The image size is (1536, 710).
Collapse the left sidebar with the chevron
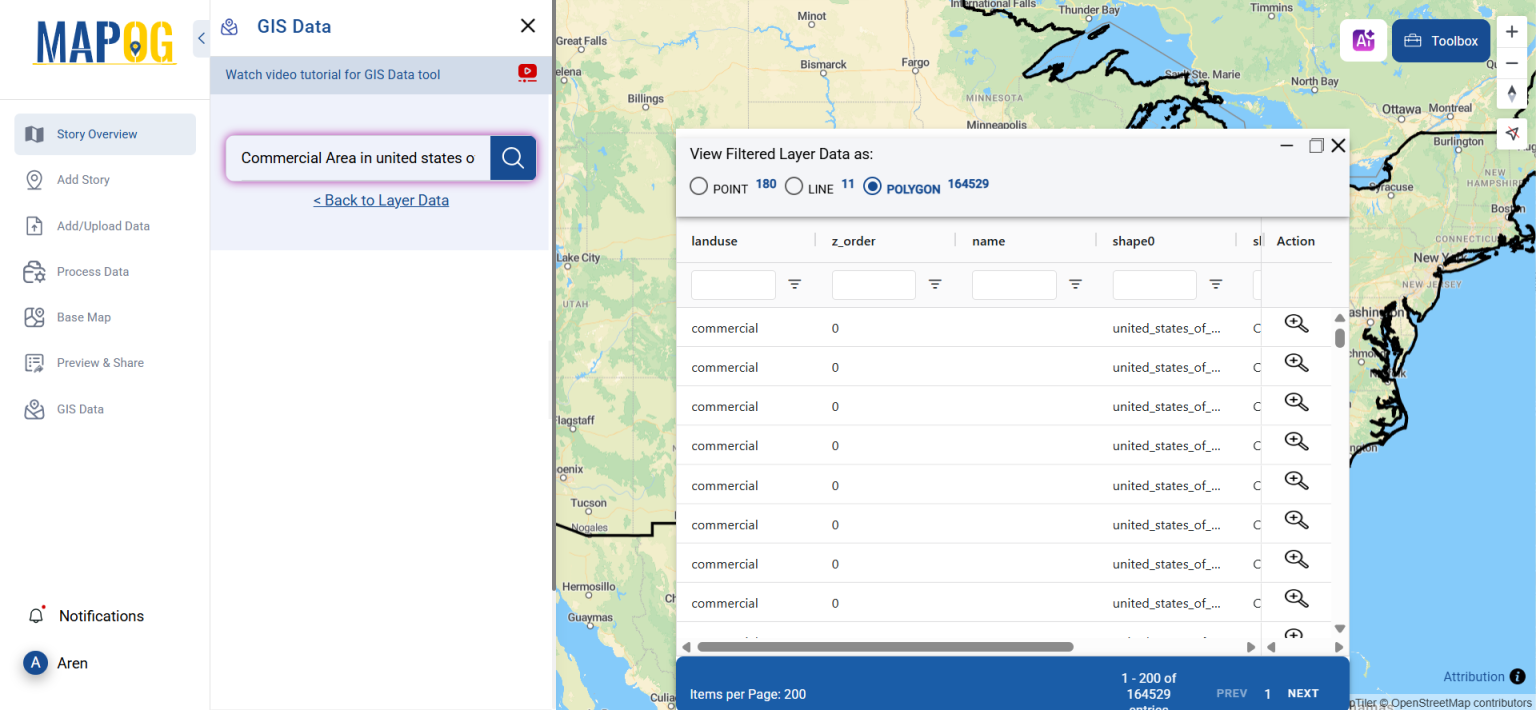[x=200, y=38]
